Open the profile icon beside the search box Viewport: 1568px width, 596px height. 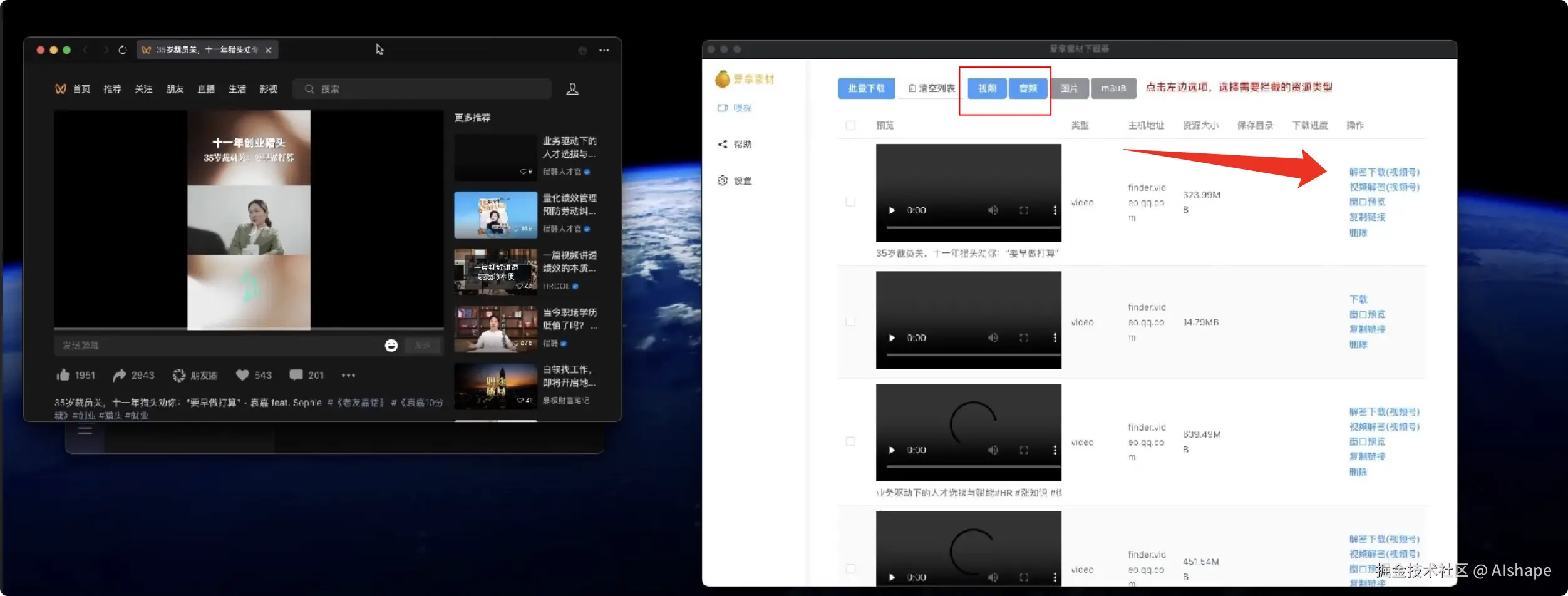pos(572,89)
